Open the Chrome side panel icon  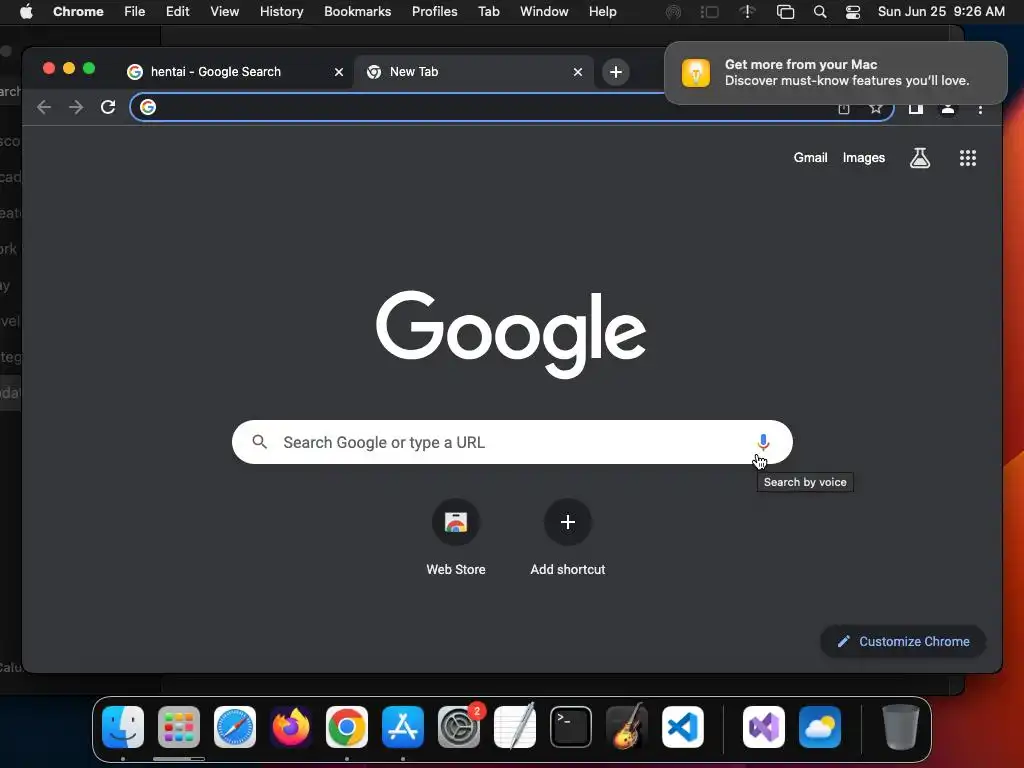[916, 108]
